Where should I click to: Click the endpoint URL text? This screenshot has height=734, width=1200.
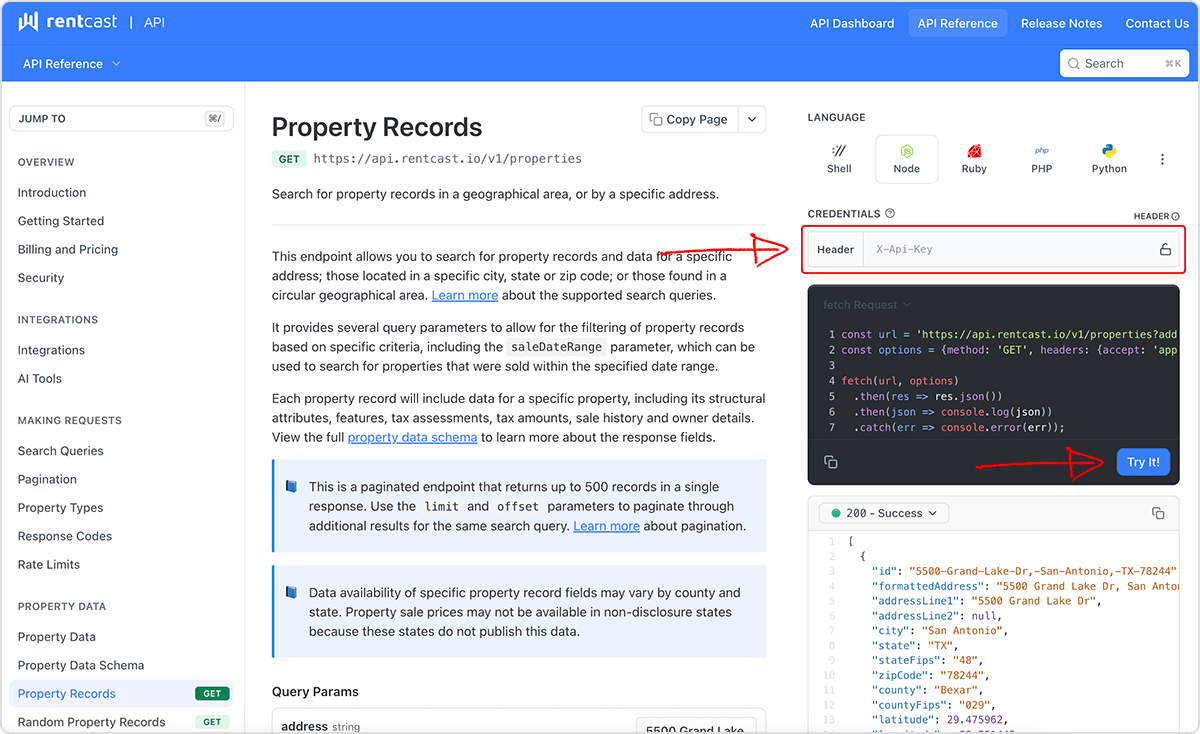[447, 158]
